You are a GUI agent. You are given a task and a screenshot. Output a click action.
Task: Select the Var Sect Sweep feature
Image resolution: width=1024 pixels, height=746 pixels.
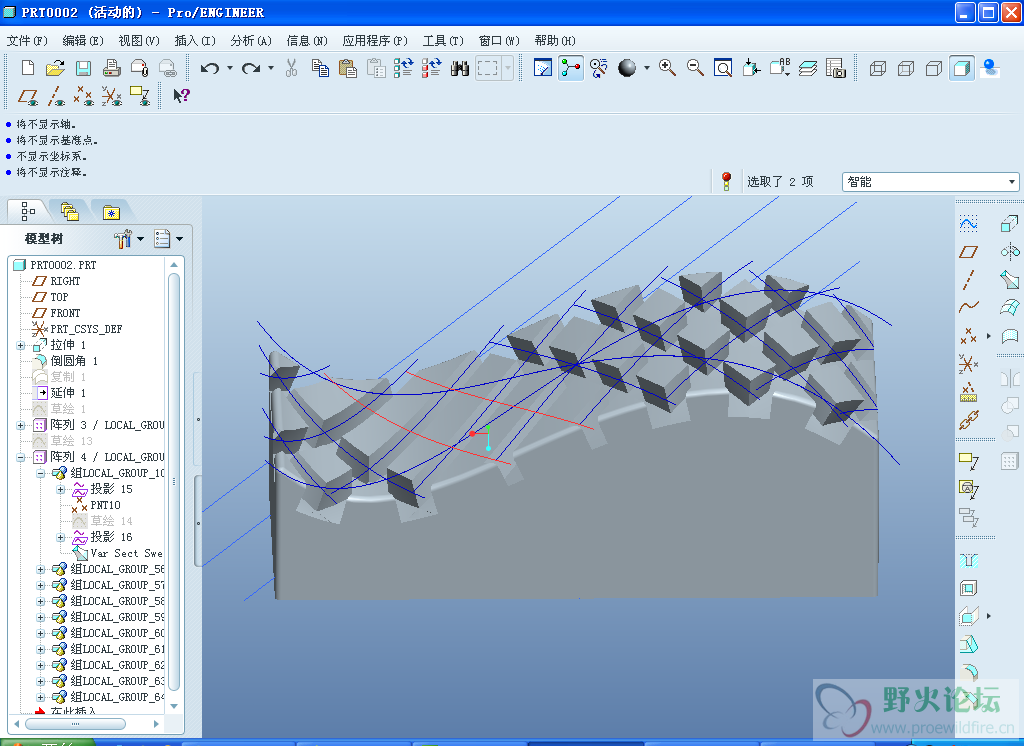point(126,553)
